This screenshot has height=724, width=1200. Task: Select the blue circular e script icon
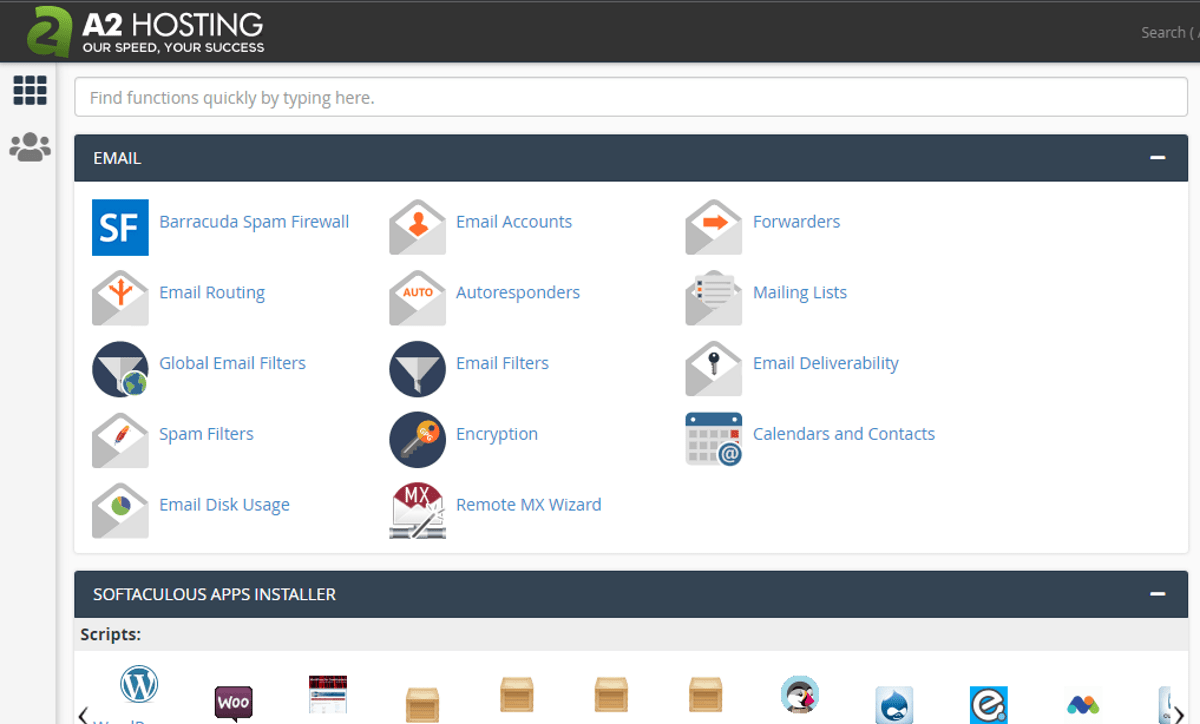tap(988, 704)
